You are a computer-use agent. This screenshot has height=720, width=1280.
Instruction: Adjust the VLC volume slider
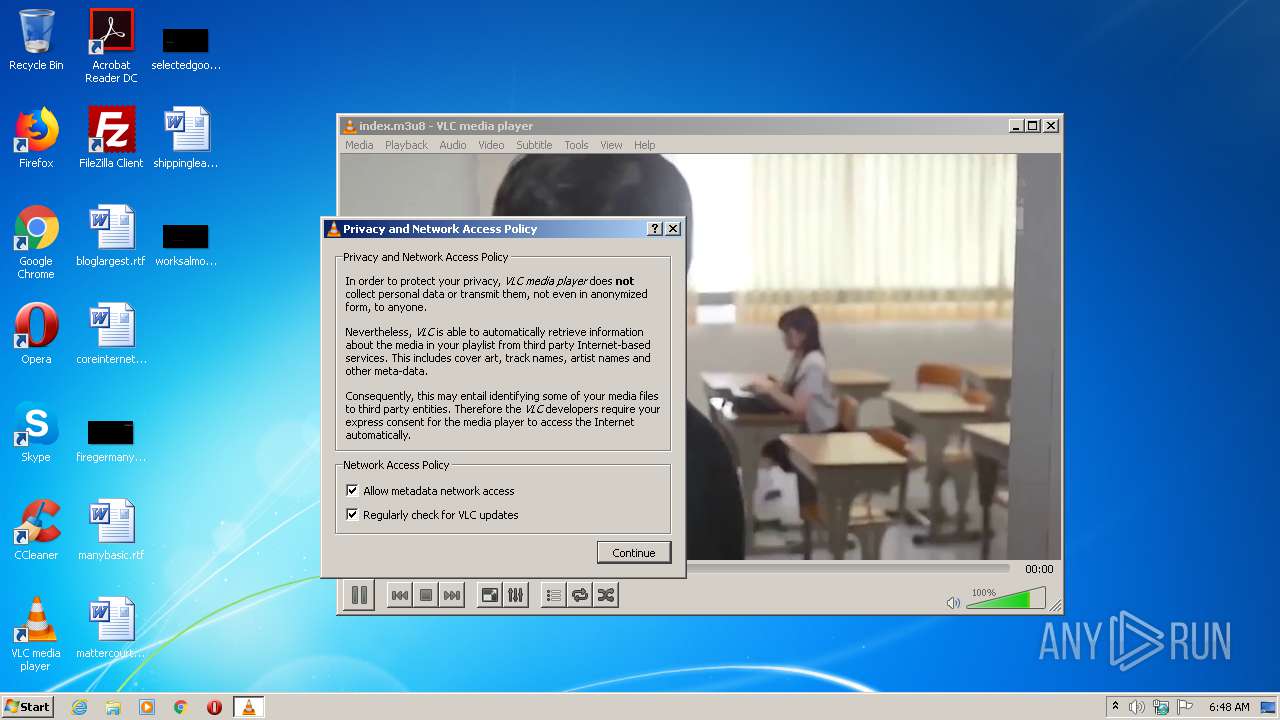pos(1006,598)
